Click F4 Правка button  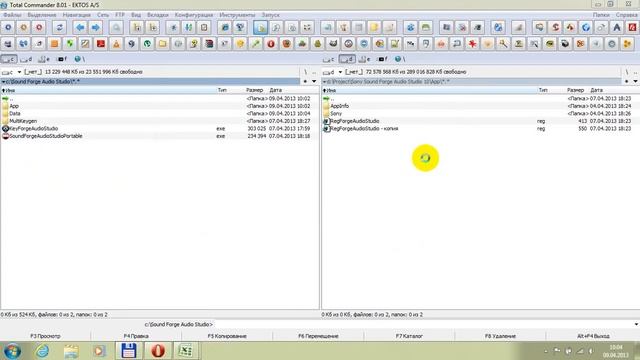[x=136, y=336]
